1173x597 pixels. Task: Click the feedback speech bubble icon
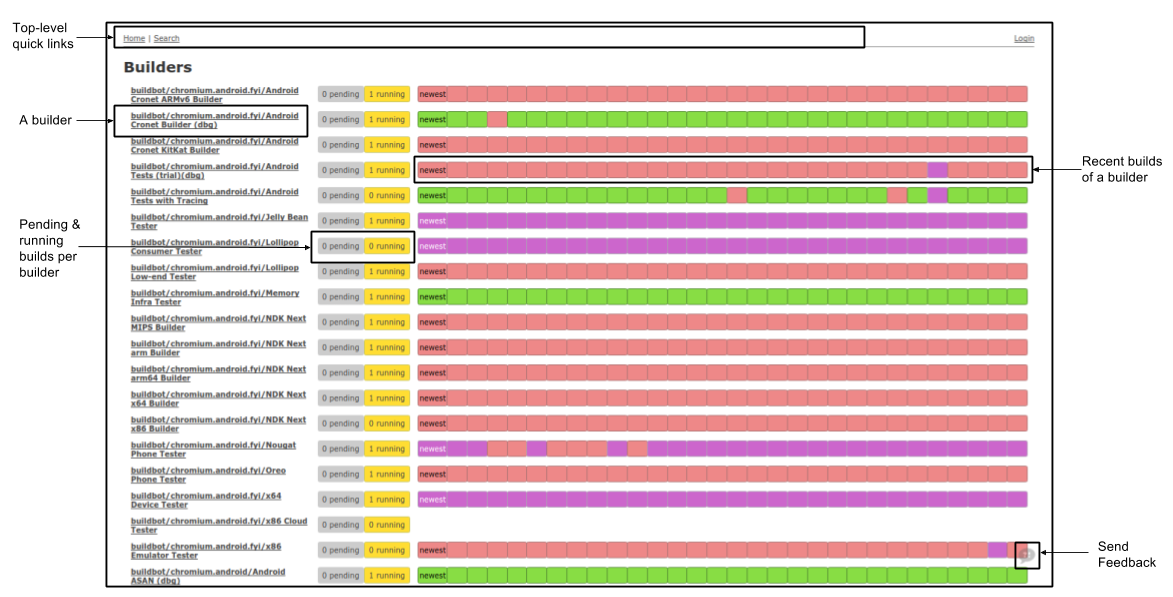click(x=1027, y=555)
